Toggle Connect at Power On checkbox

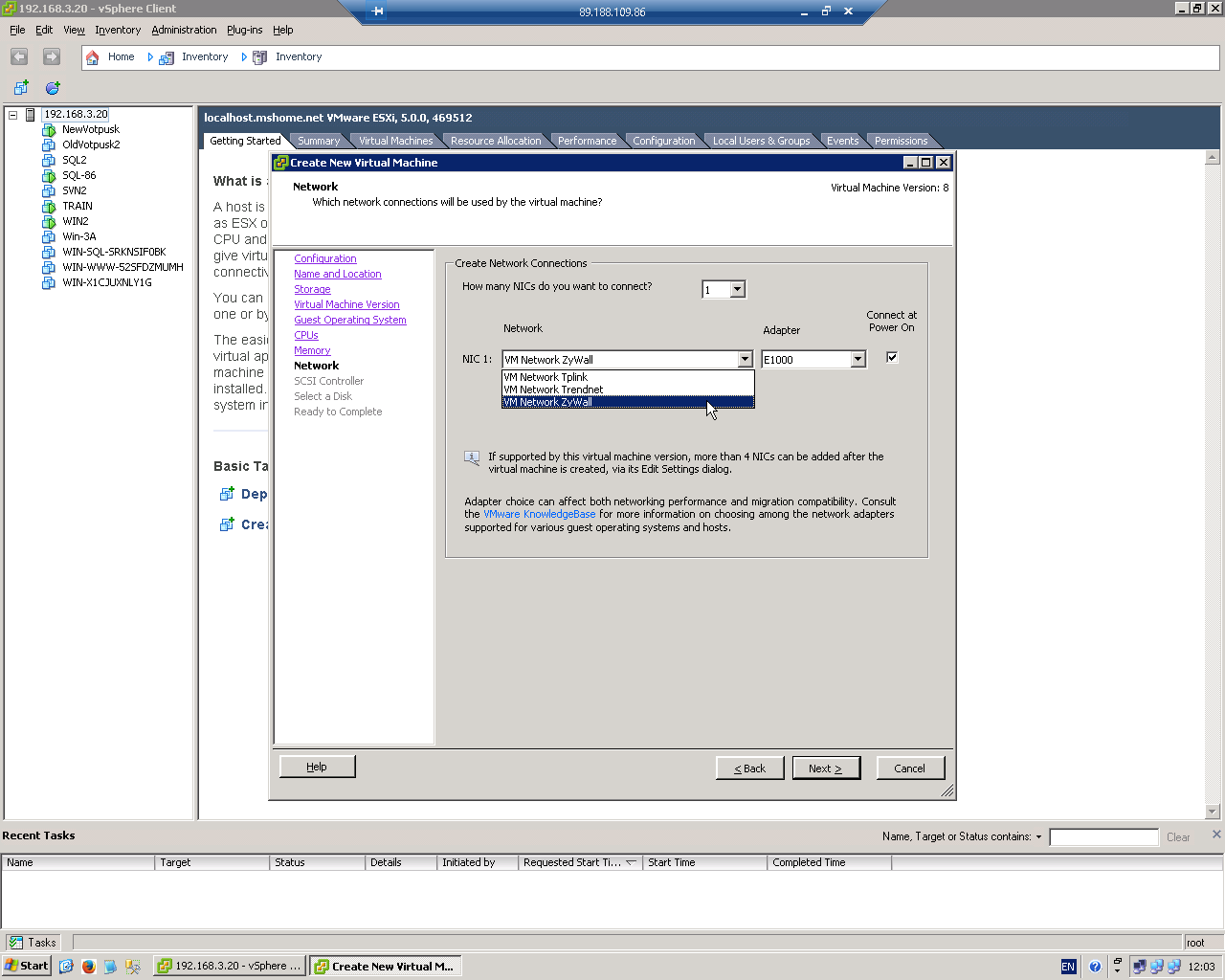(892, 358)
